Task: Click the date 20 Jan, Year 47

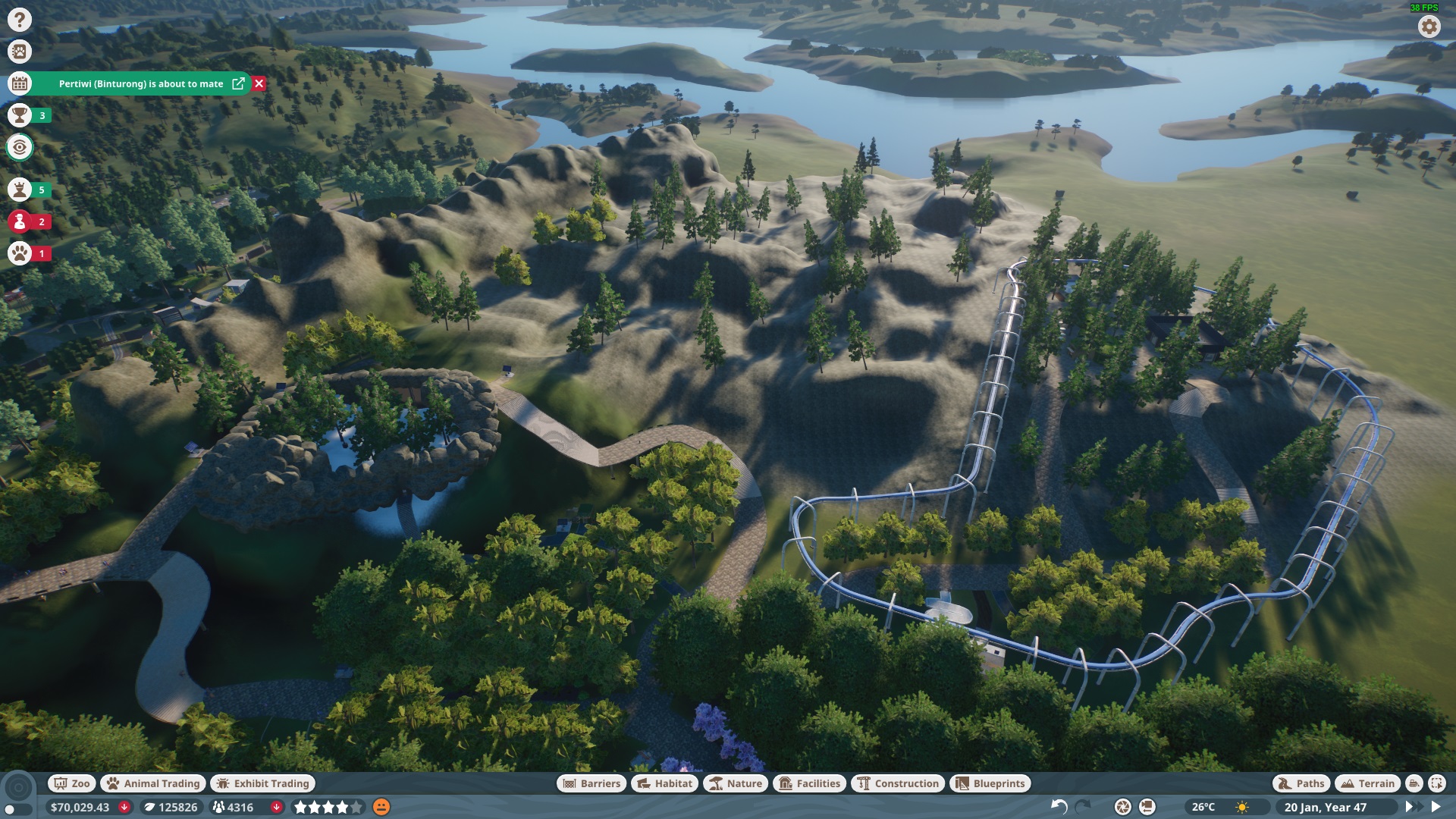Action: pyautogui.click(x=1325, y=808)
